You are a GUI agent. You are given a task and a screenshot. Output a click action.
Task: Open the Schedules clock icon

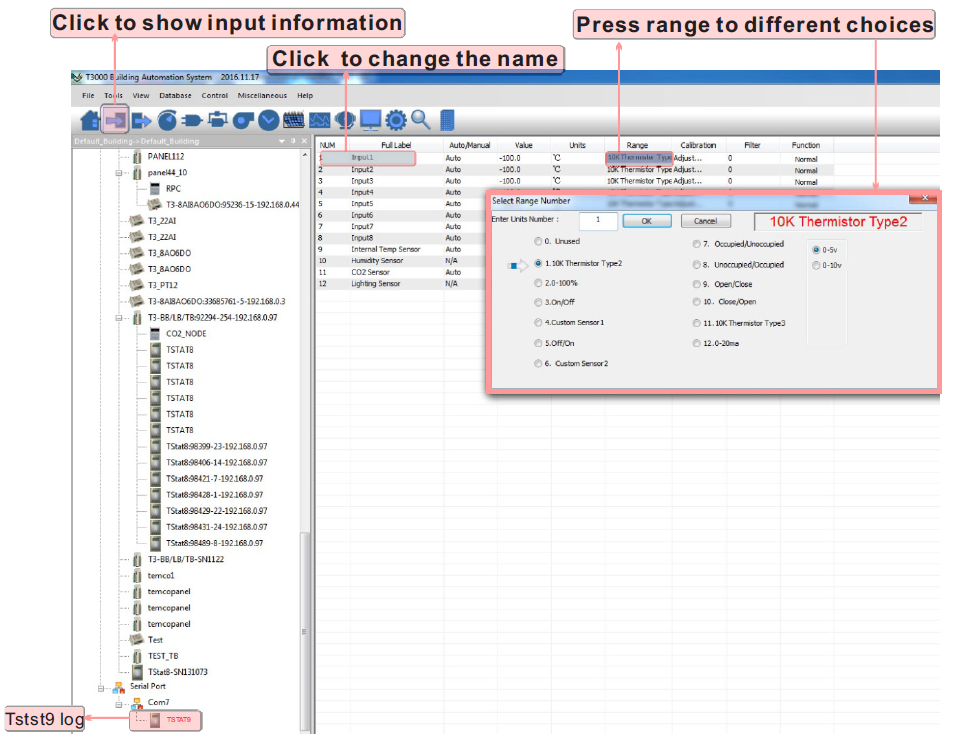click(x=268, y=120)
